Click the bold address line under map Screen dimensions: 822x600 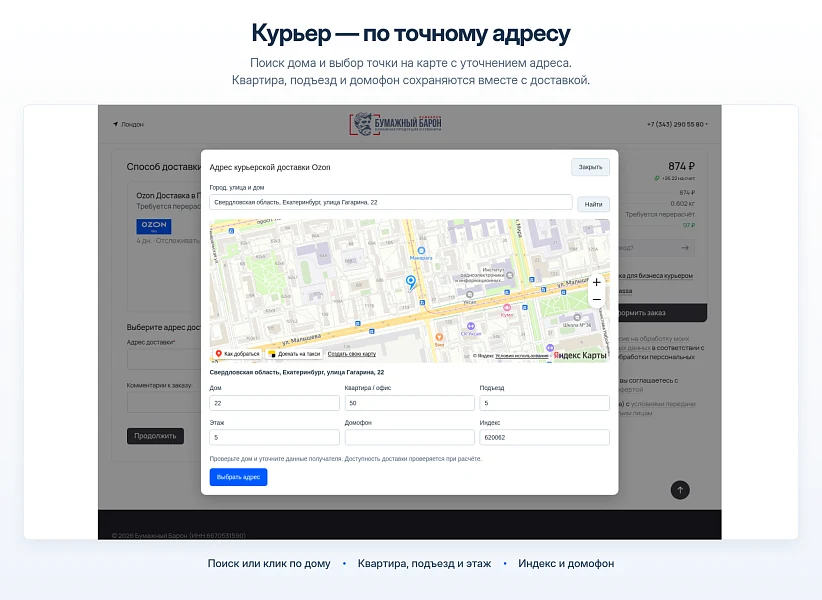click(297, 372)
